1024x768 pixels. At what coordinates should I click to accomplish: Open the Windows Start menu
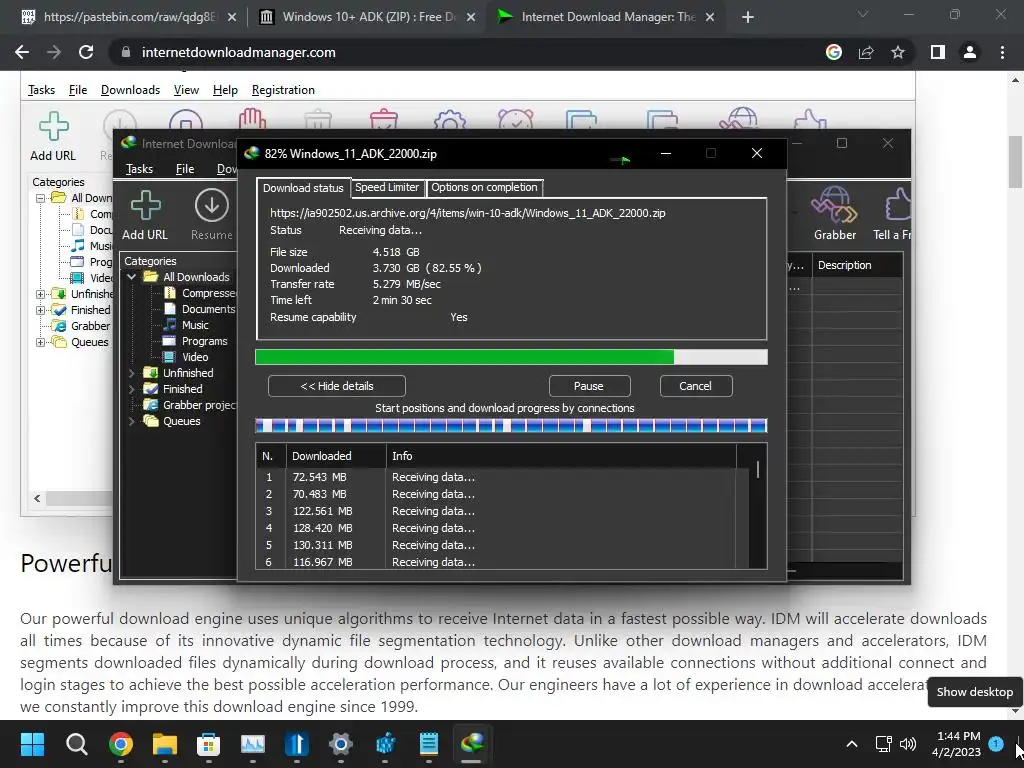(x=32, y=744)
